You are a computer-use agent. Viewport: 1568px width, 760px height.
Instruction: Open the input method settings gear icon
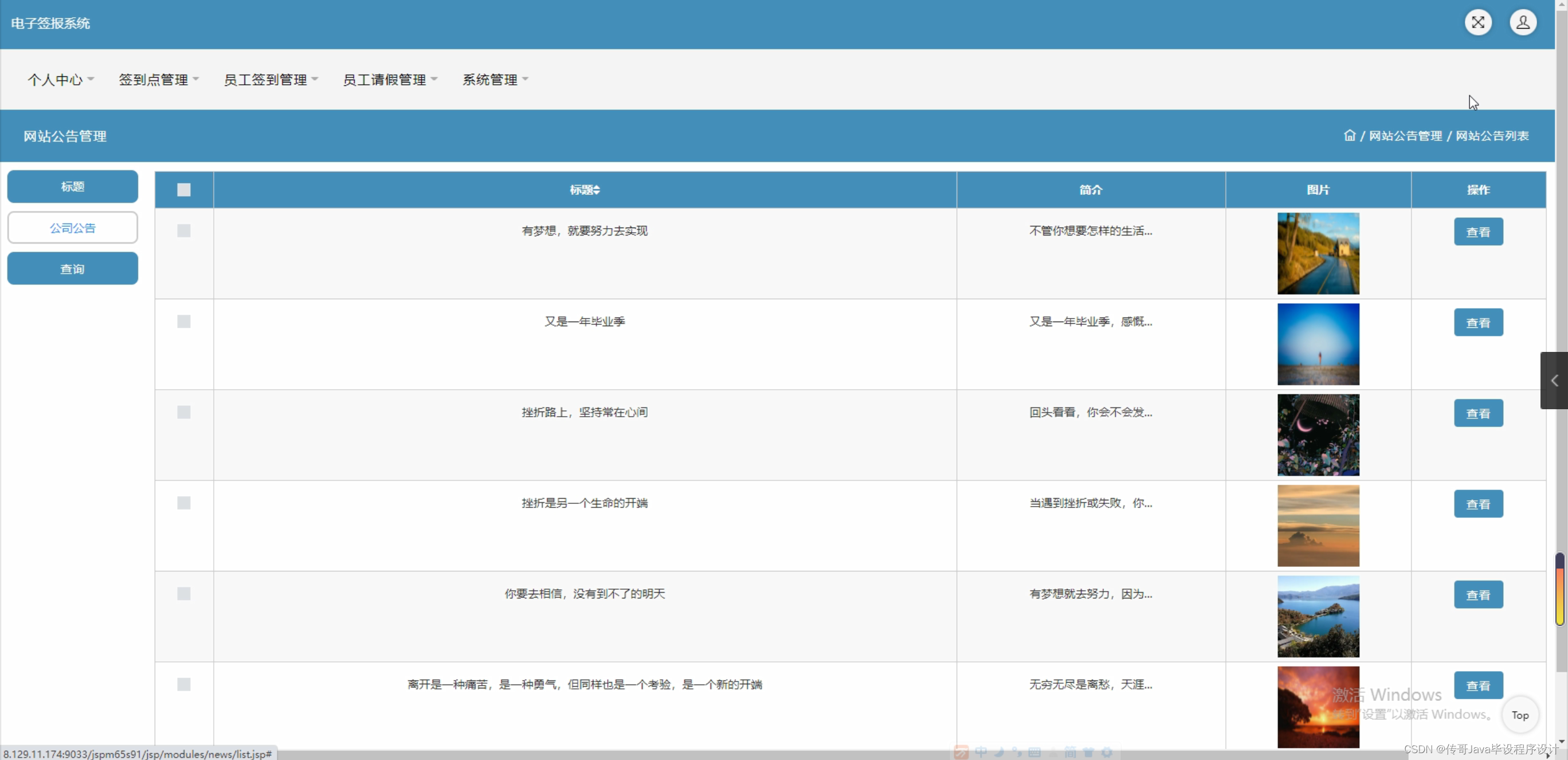pos(1108,753)
